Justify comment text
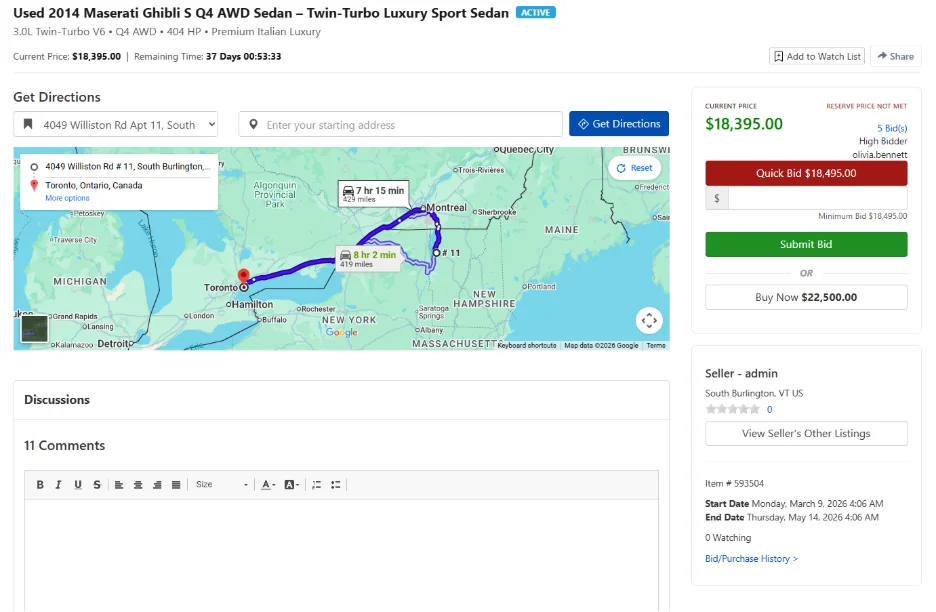The image size is (936, 612). click(176, 485)
